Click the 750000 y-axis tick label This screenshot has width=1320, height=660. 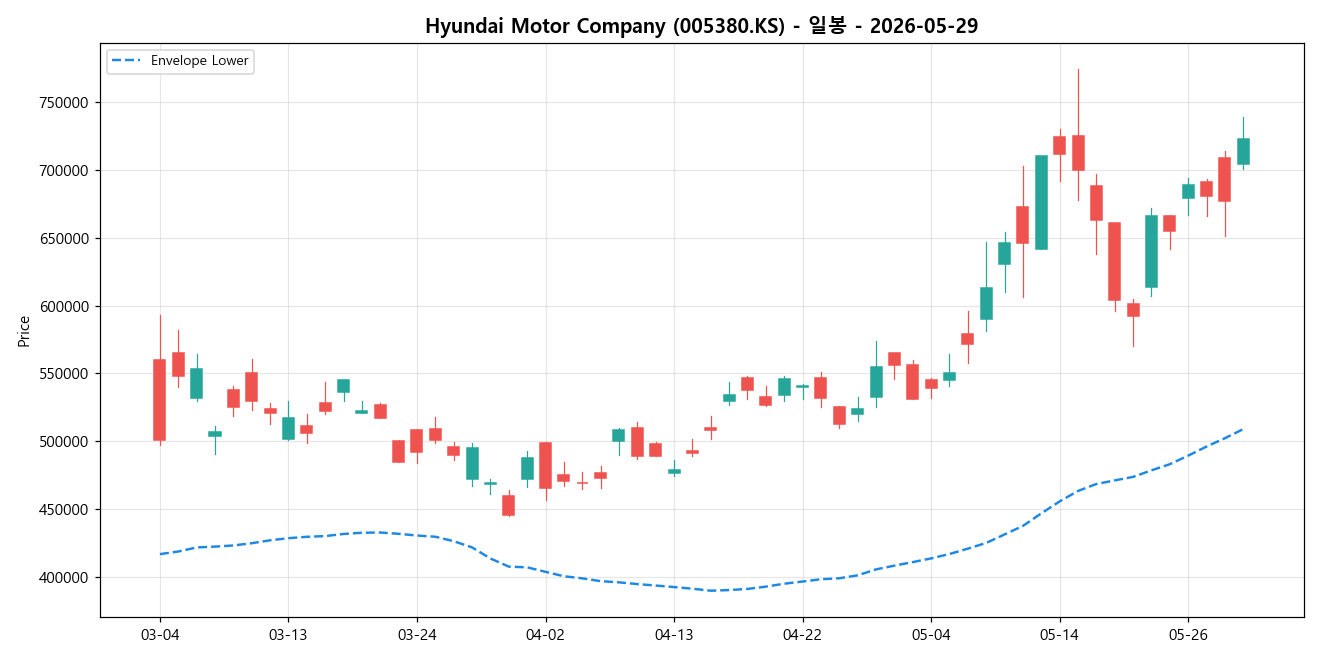pos(65,103)
